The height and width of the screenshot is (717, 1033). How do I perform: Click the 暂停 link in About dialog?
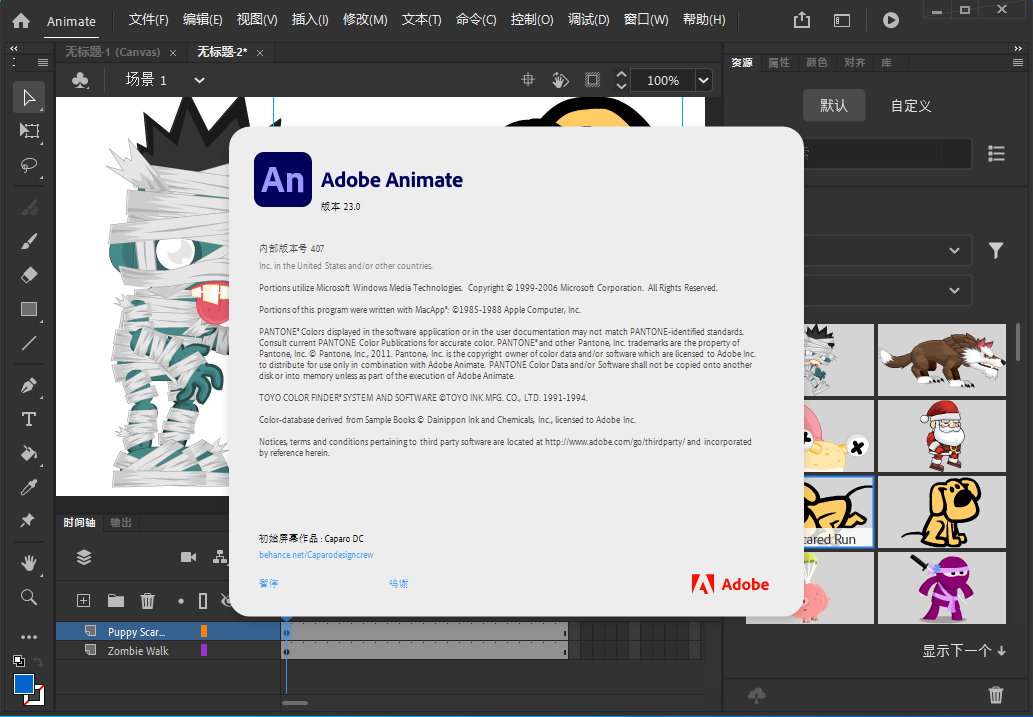(269, 583)
